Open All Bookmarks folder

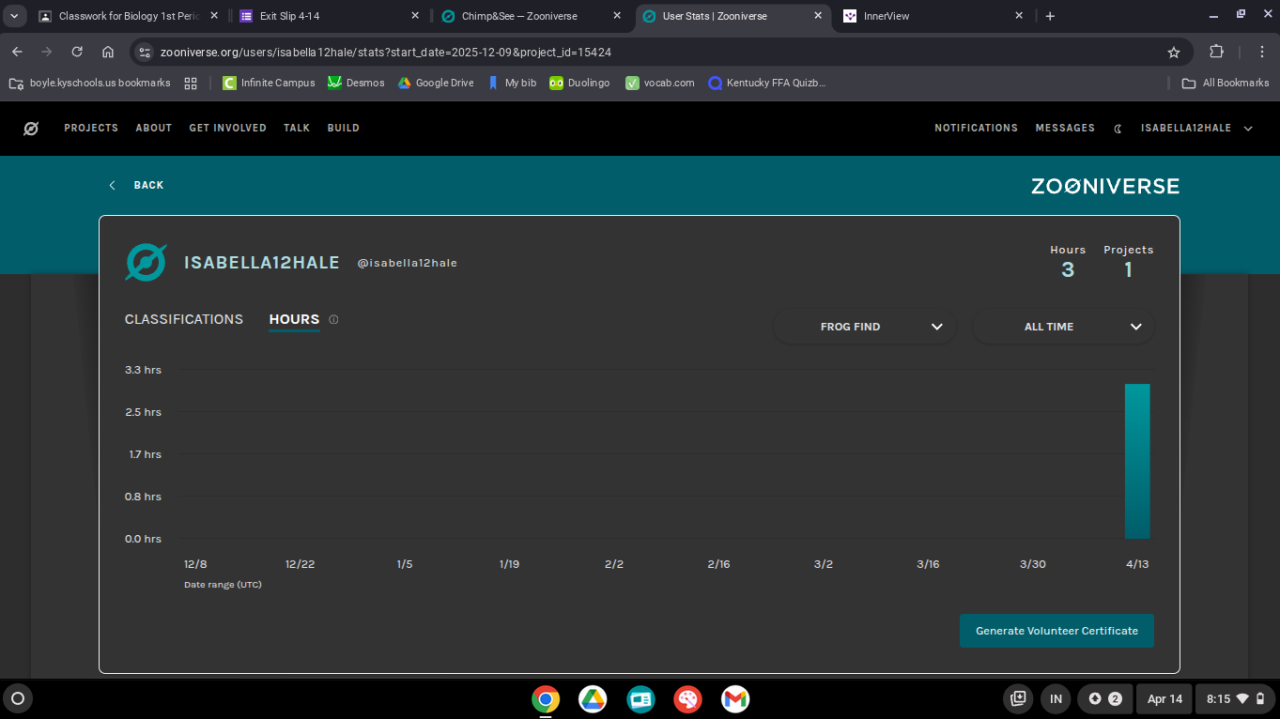pos(1225,83)
